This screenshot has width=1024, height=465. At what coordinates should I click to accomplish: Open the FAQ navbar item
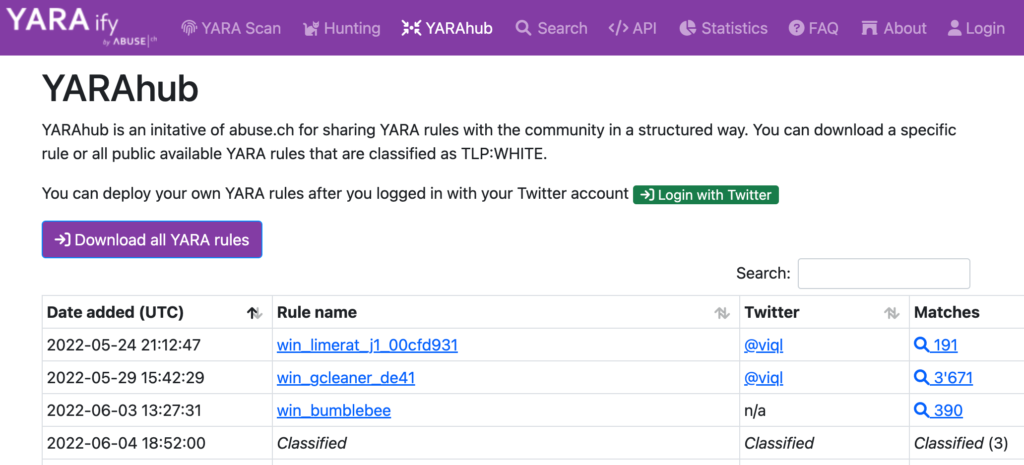tap(813, 28)
